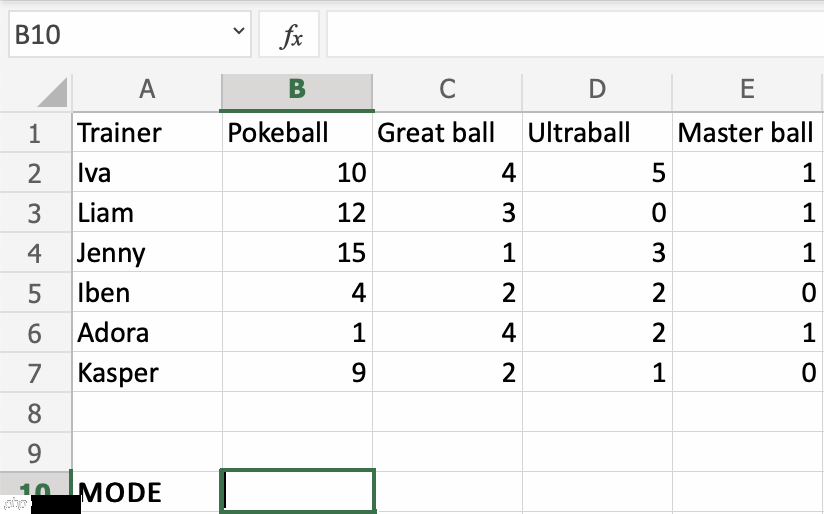Select Iva's Great ball value 4
The image size is (824, 514).
point(447,172)
